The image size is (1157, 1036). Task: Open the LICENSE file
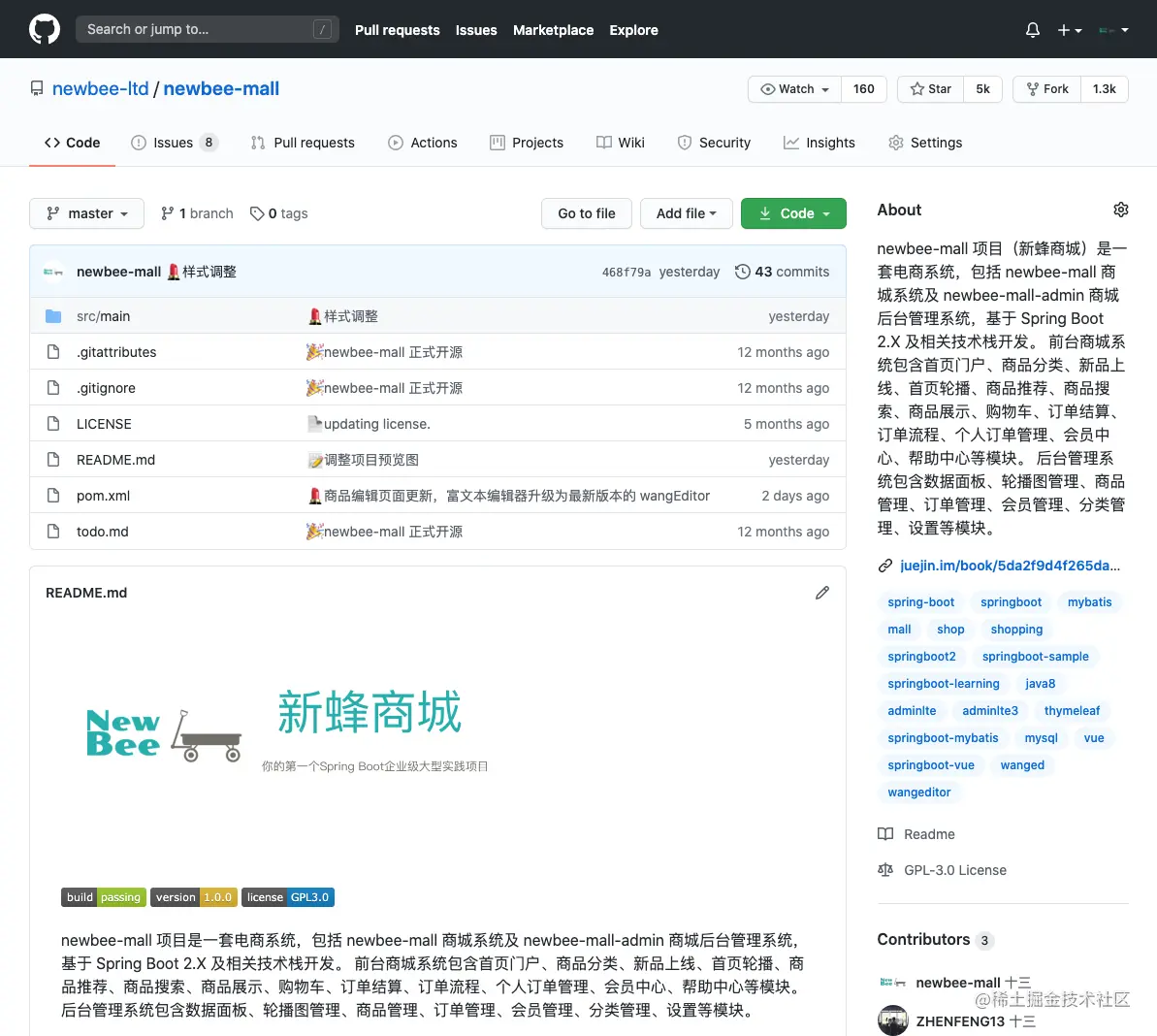[104, 424]
